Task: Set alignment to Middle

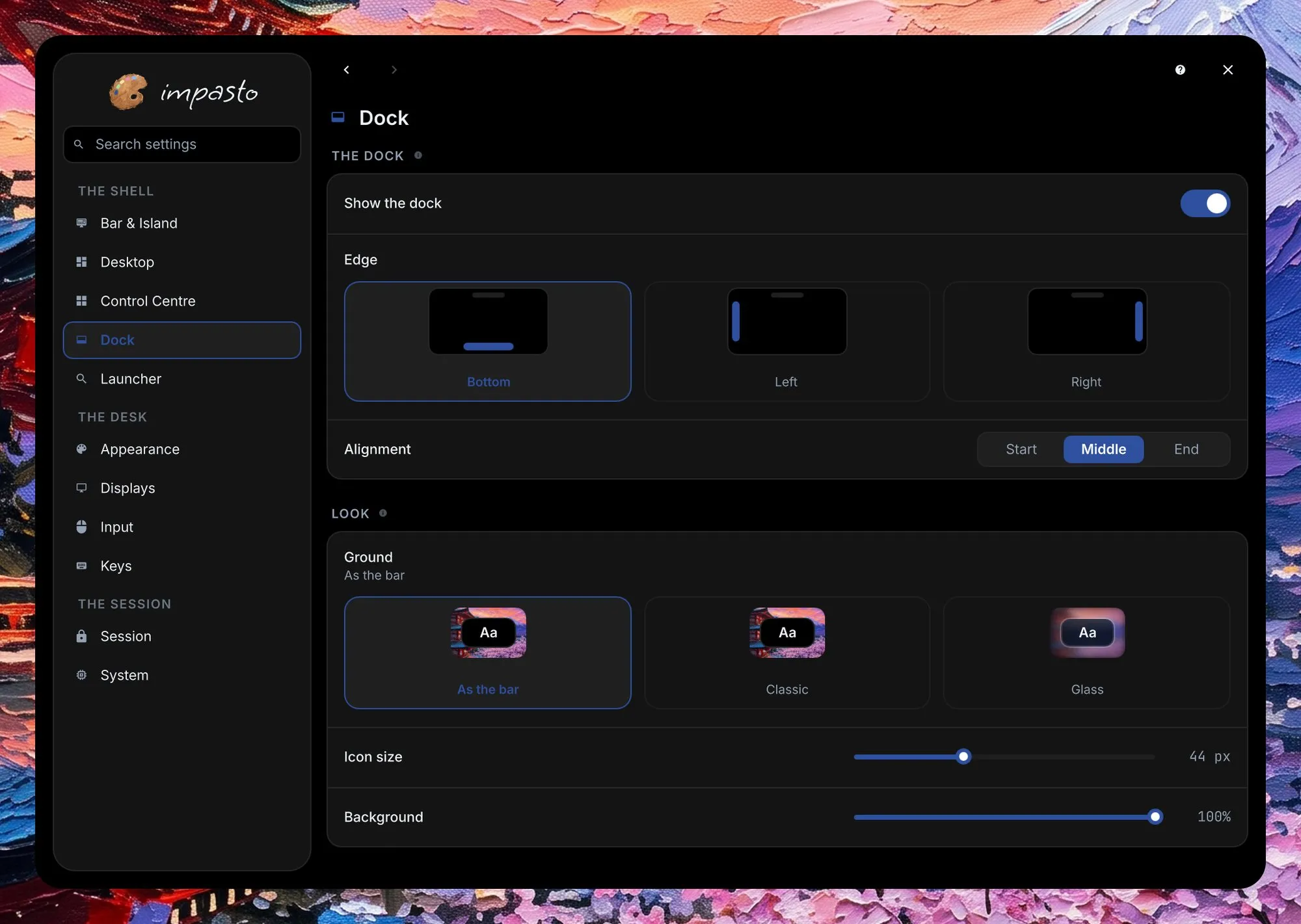Action: tap(1103, 449)
